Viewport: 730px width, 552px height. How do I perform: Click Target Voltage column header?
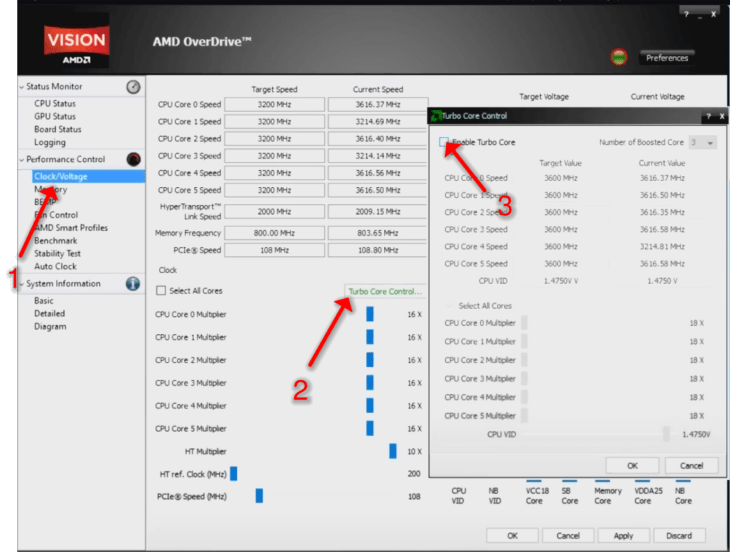544,97
